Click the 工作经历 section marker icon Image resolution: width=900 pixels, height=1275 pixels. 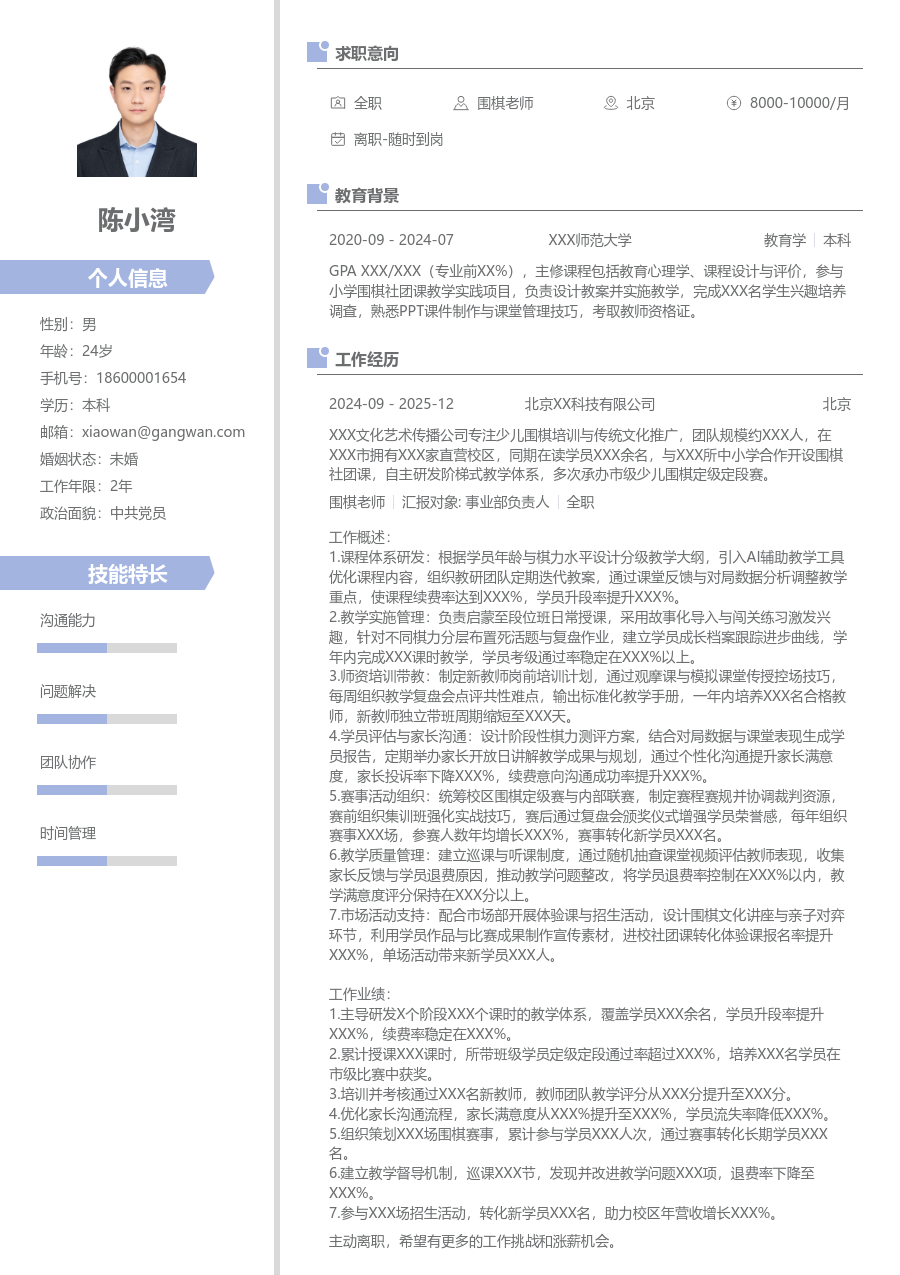317,358
